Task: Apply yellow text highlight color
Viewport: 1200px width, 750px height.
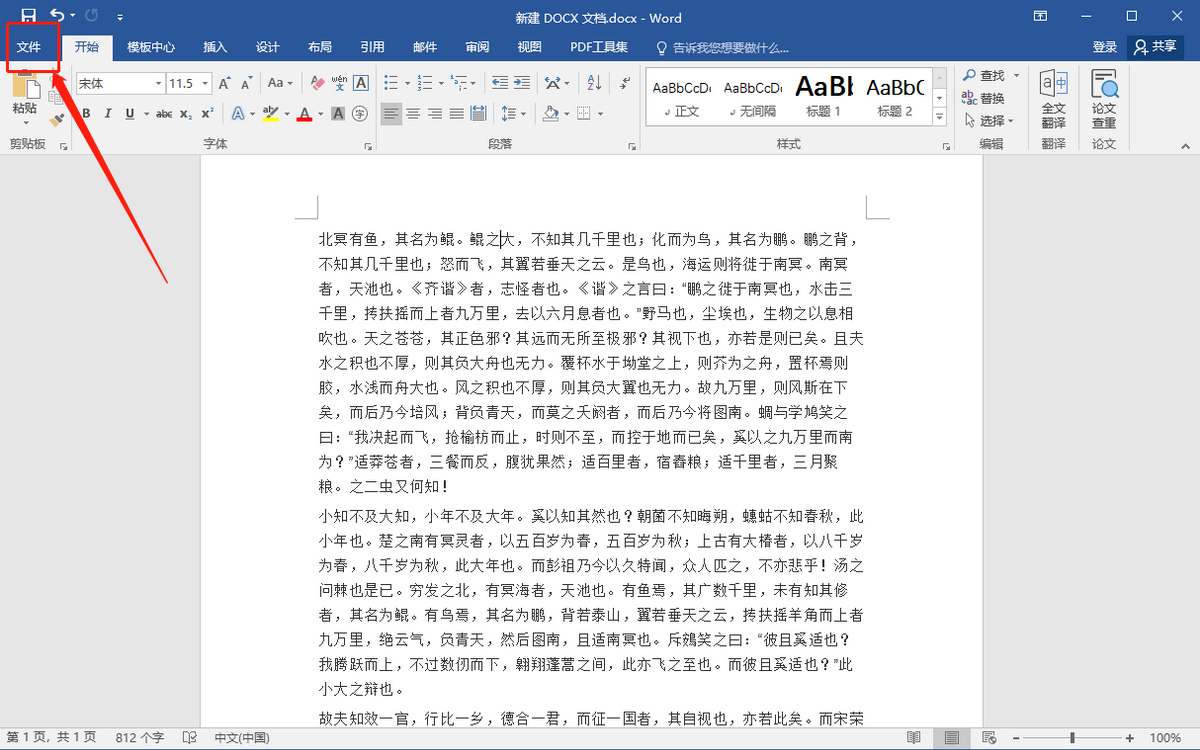Action: click(270, 113)
